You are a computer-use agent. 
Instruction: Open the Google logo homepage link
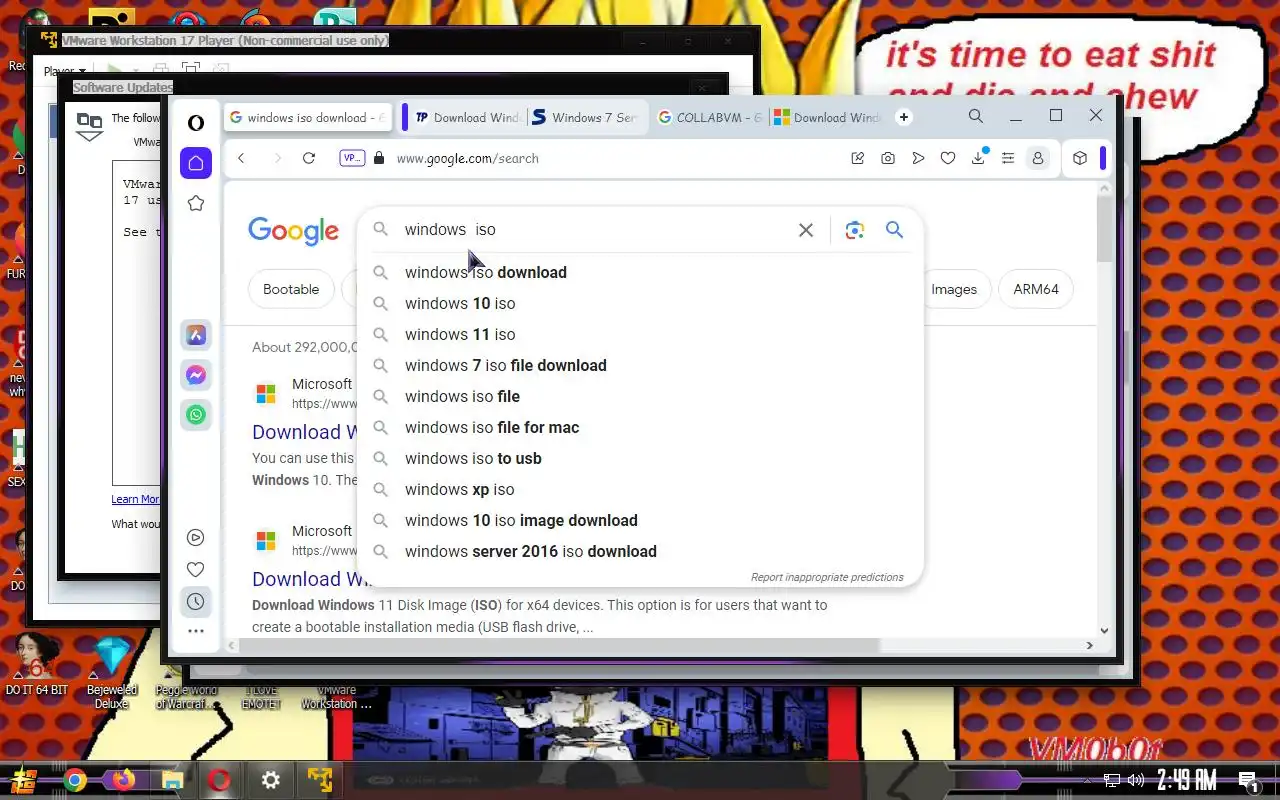293,231
